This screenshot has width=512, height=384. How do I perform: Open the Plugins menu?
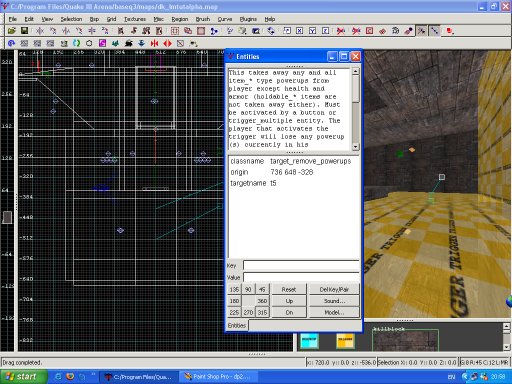[x=248, y=19]
